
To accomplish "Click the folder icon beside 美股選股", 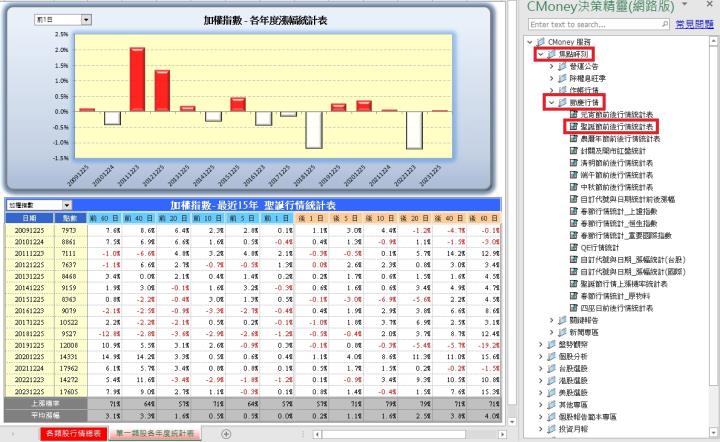I will pos(551,393).
